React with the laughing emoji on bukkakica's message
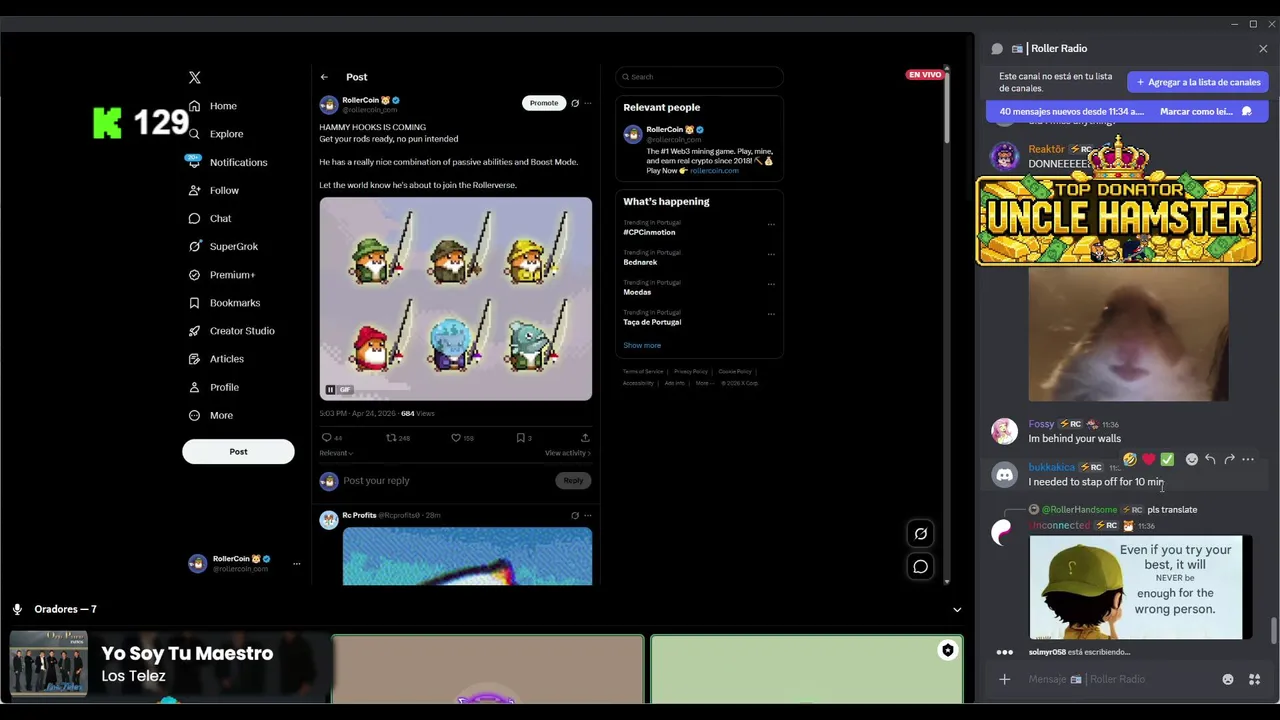The image size is (1280, 720). tap(1130, 460)
